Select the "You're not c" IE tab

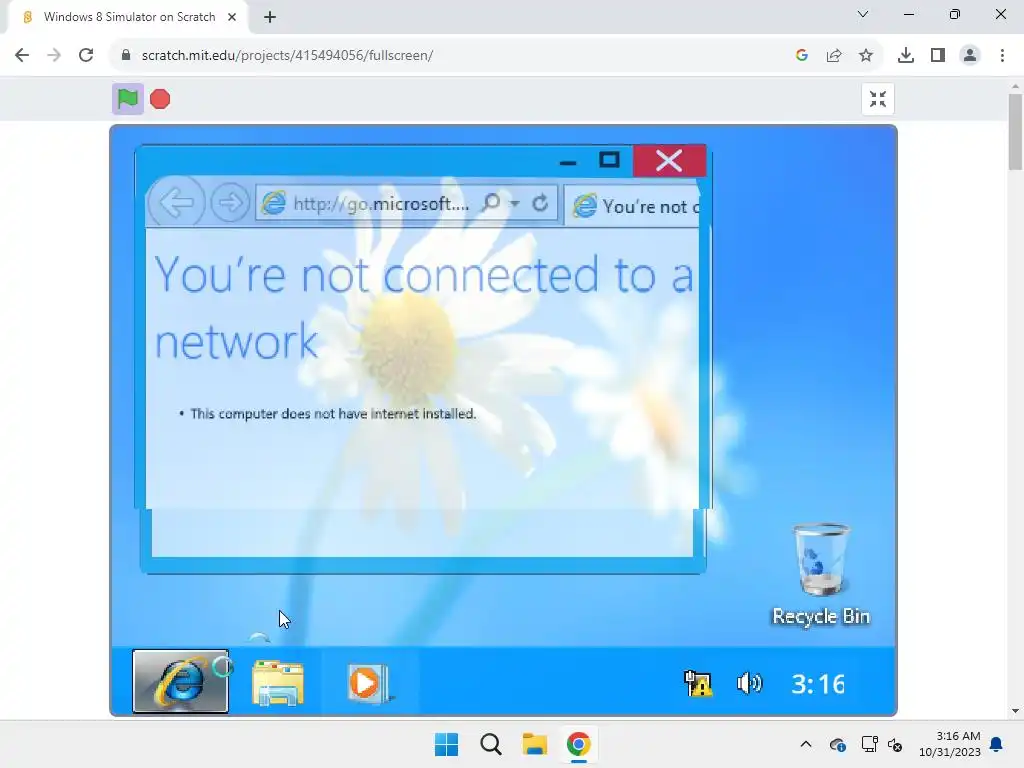[x=632, y=206]
